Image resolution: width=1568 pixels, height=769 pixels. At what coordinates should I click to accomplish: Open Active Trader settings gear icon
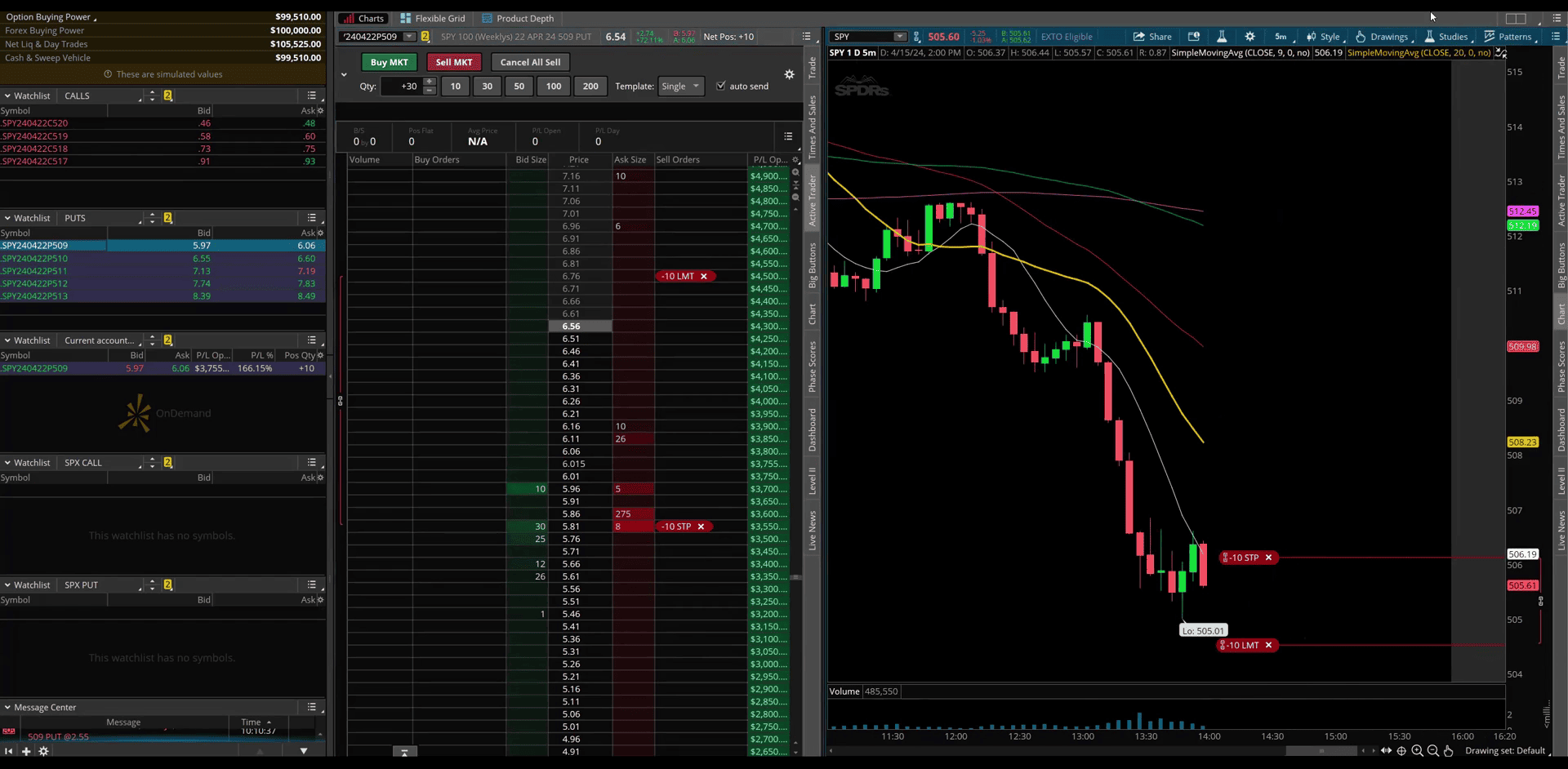point(789,74)
